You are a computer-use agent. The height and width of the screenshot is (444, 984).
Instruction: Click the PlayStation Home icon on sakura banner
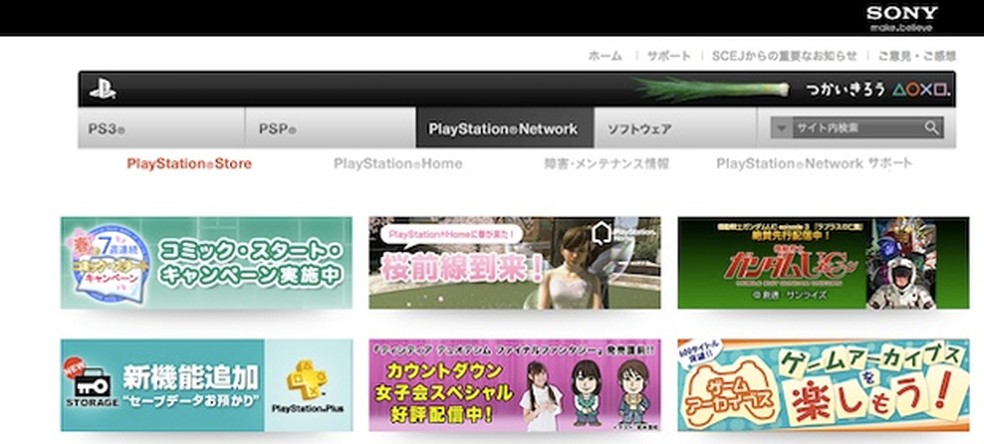[x=602, y=234]
